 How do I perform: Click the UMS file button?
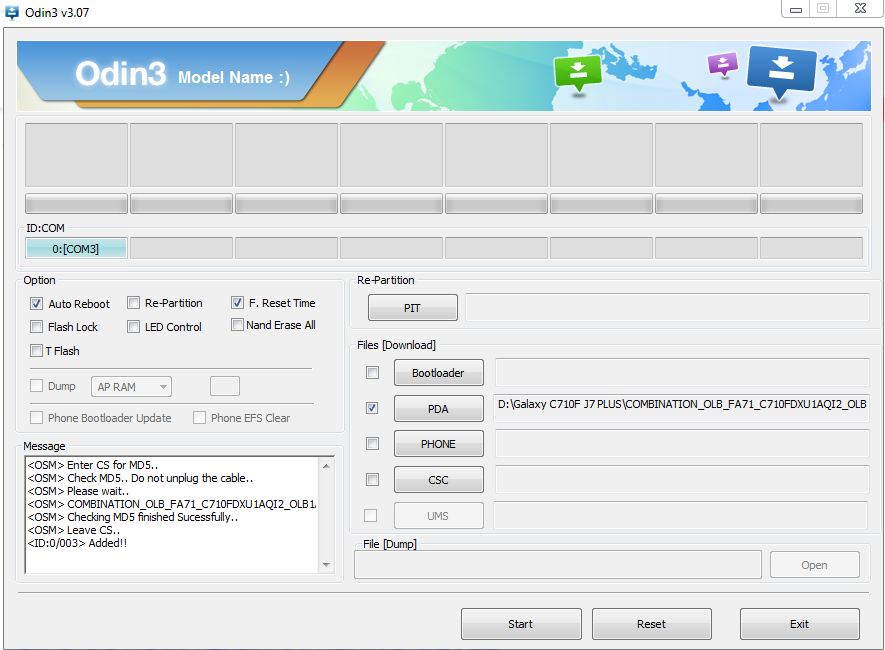point(439,516)
